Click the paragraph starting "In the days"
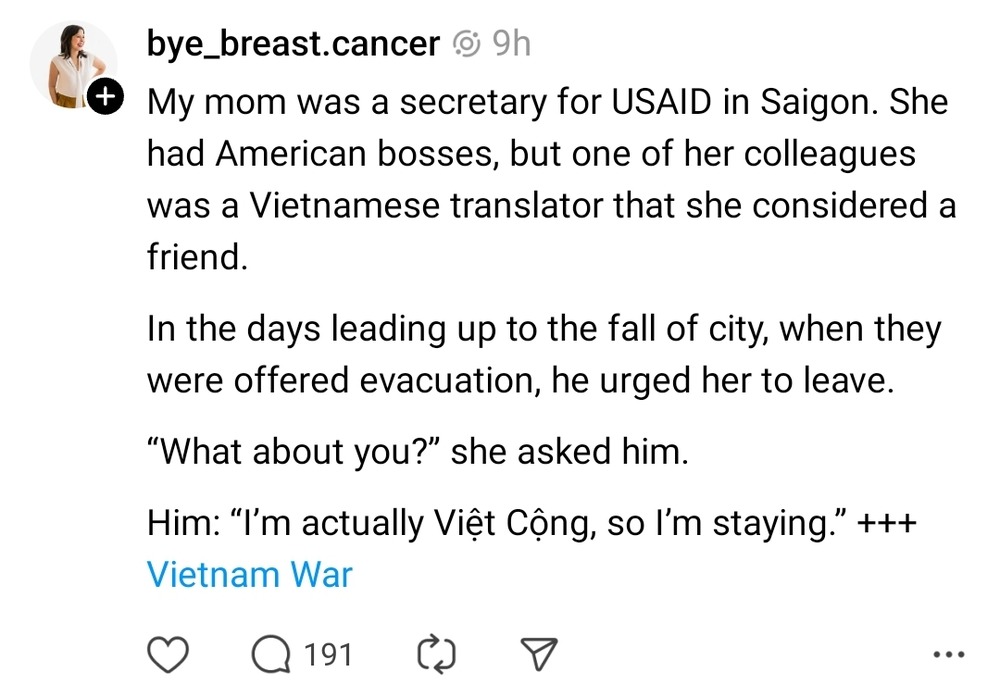 544,355
